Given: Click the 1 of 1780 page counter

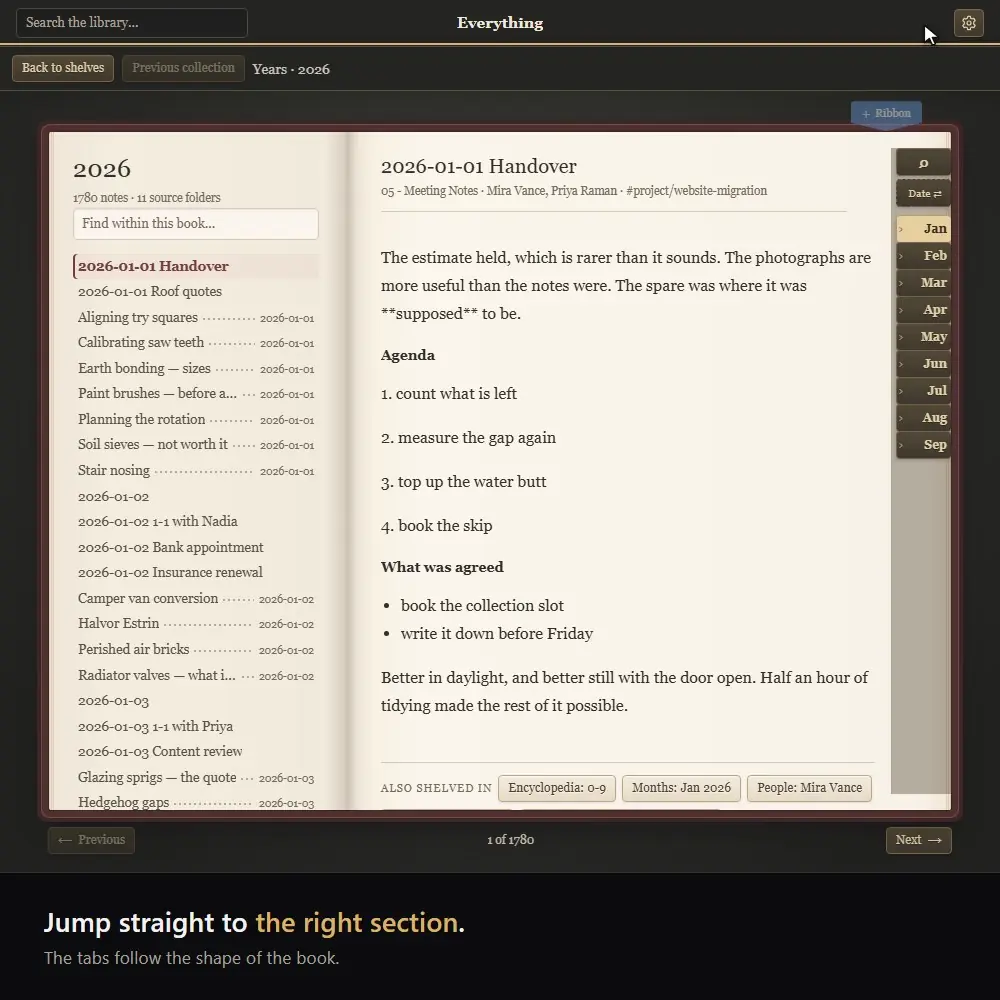Looking at the screenshot, I should [x=510, y=840].
